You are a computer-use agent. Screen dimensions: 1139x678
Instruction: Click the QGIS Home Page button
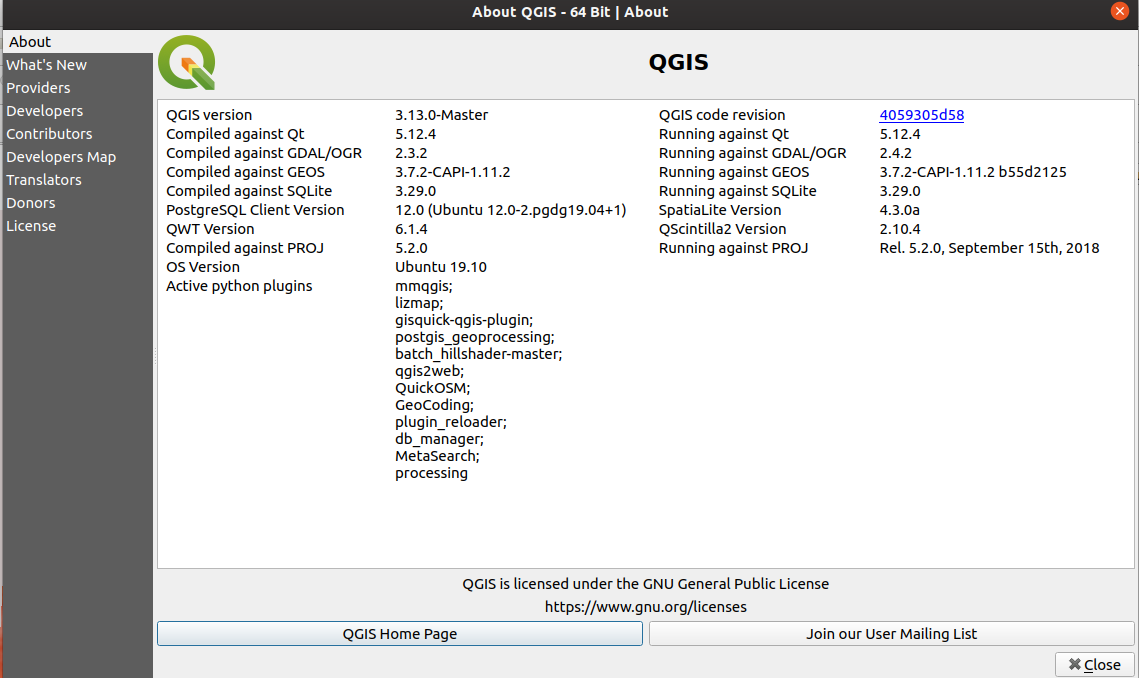tap(399, 633)
